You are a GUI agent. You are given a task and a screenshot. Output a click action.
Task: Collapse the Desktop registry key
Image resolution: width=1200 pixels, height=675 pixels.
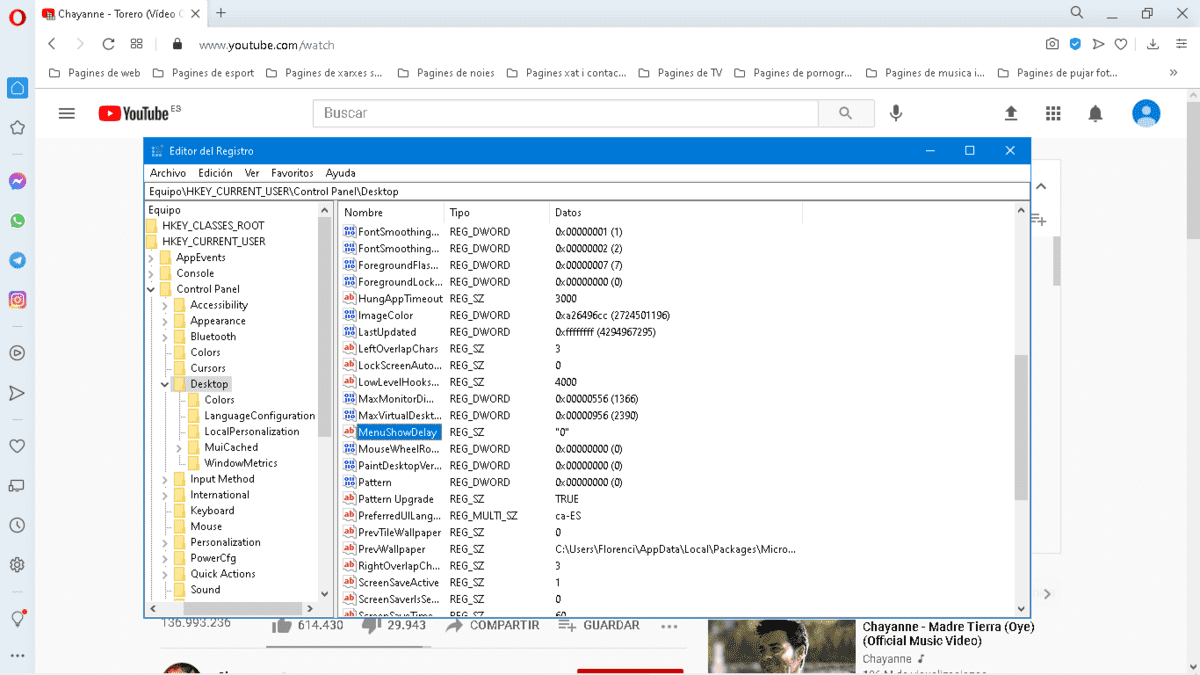165,384
